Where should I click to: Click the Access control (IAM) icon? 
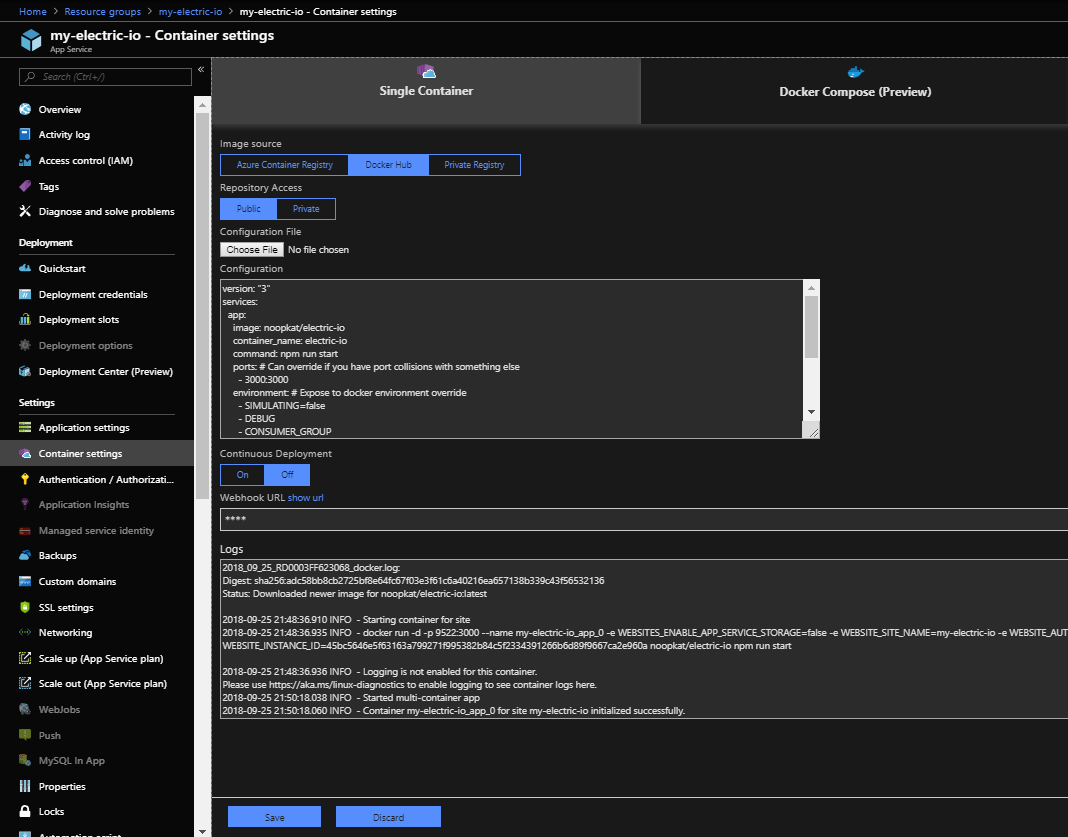point(25,160)
